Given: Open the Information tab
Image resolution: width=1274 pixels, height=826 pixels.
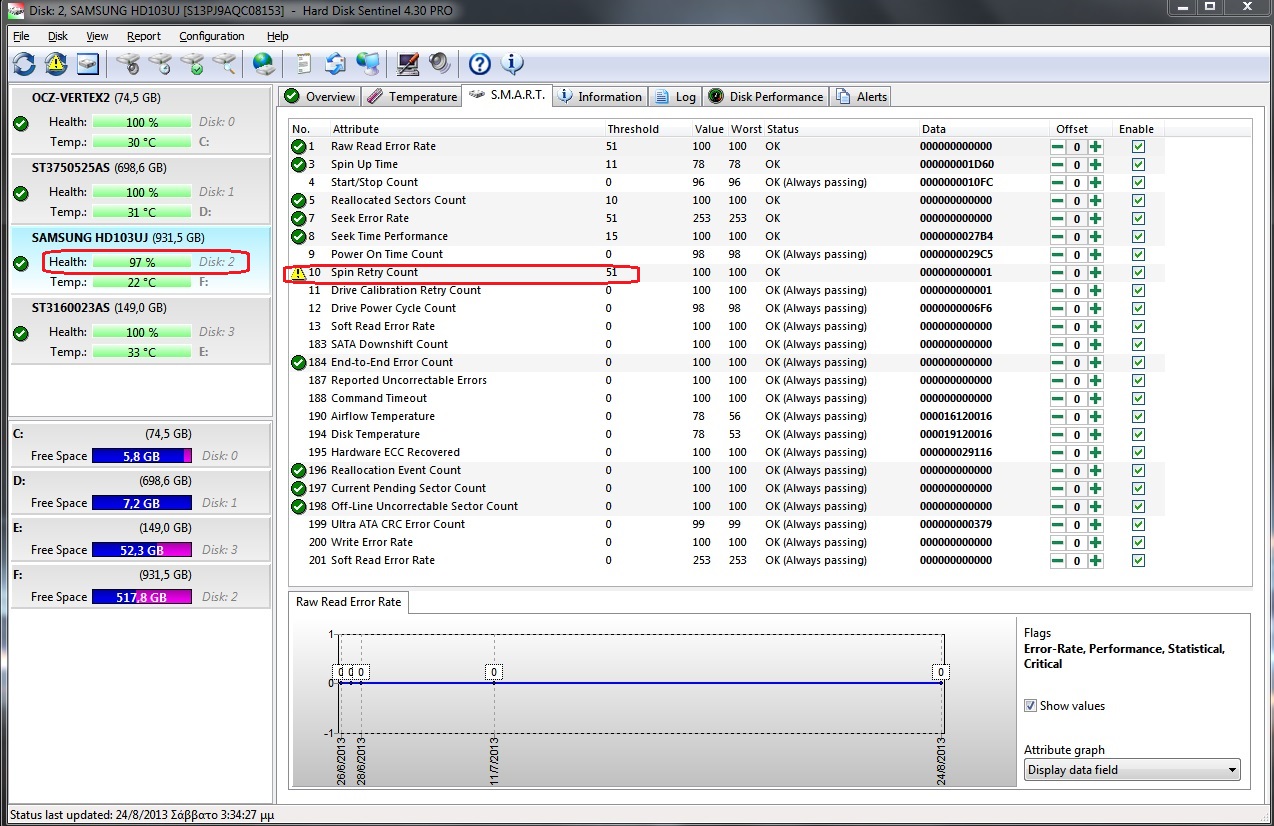Looking at the screenshot, I should 600,96.
